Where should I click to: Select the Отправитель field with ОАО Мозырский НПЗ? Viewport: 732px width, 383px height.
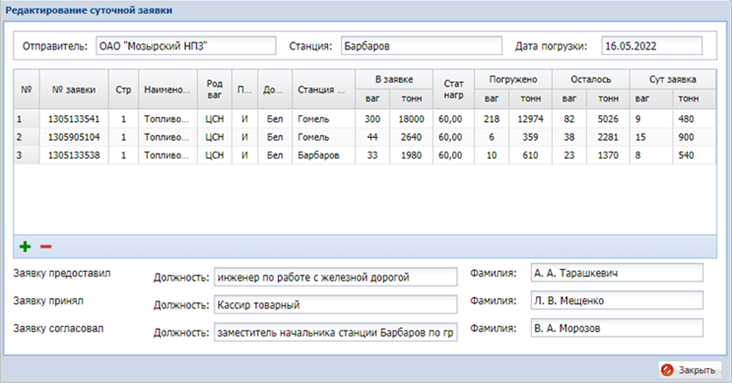click(186, 46)
